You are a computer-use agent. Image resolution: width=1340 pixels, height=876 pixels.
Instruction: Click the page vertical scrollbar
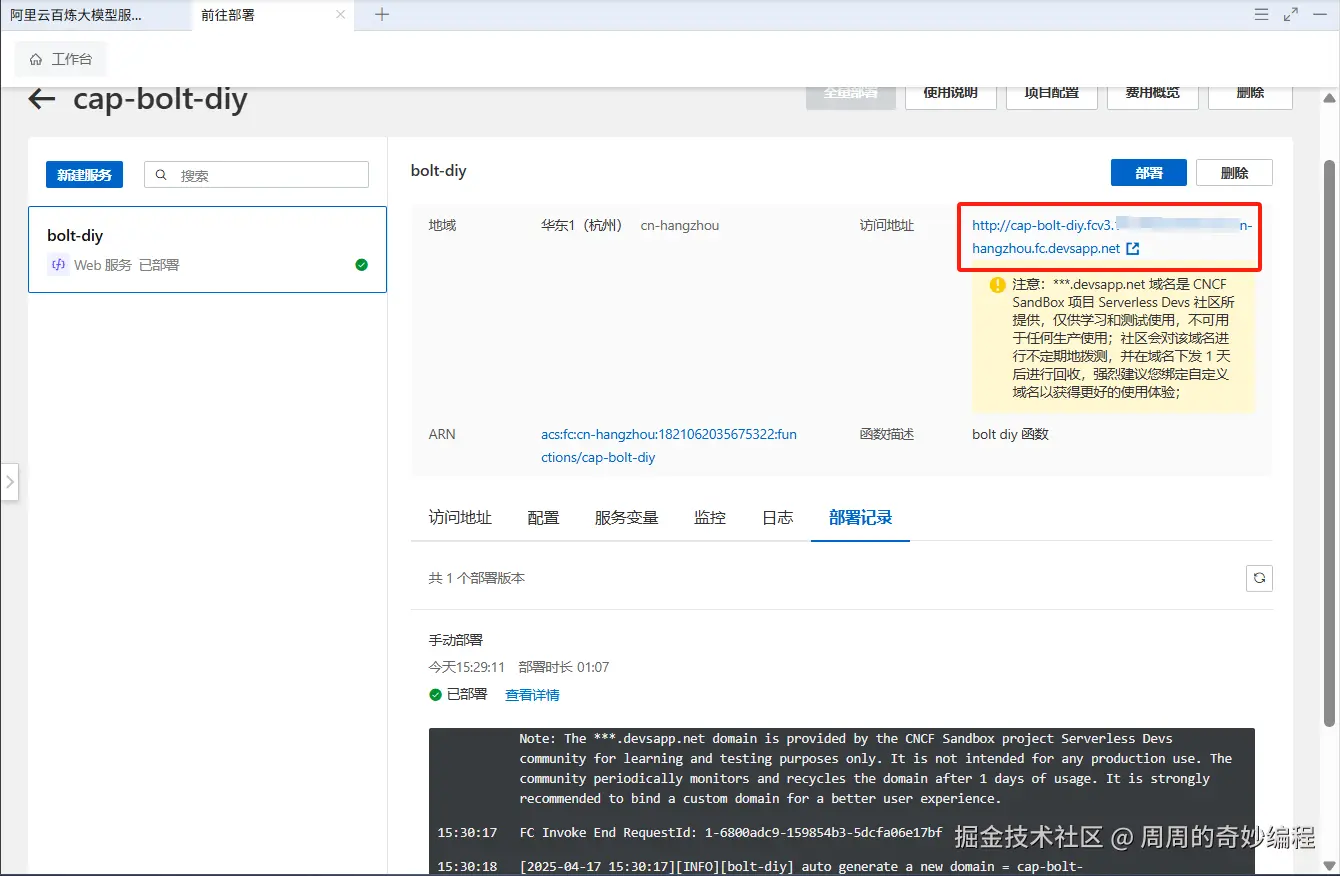(1329, 443)
